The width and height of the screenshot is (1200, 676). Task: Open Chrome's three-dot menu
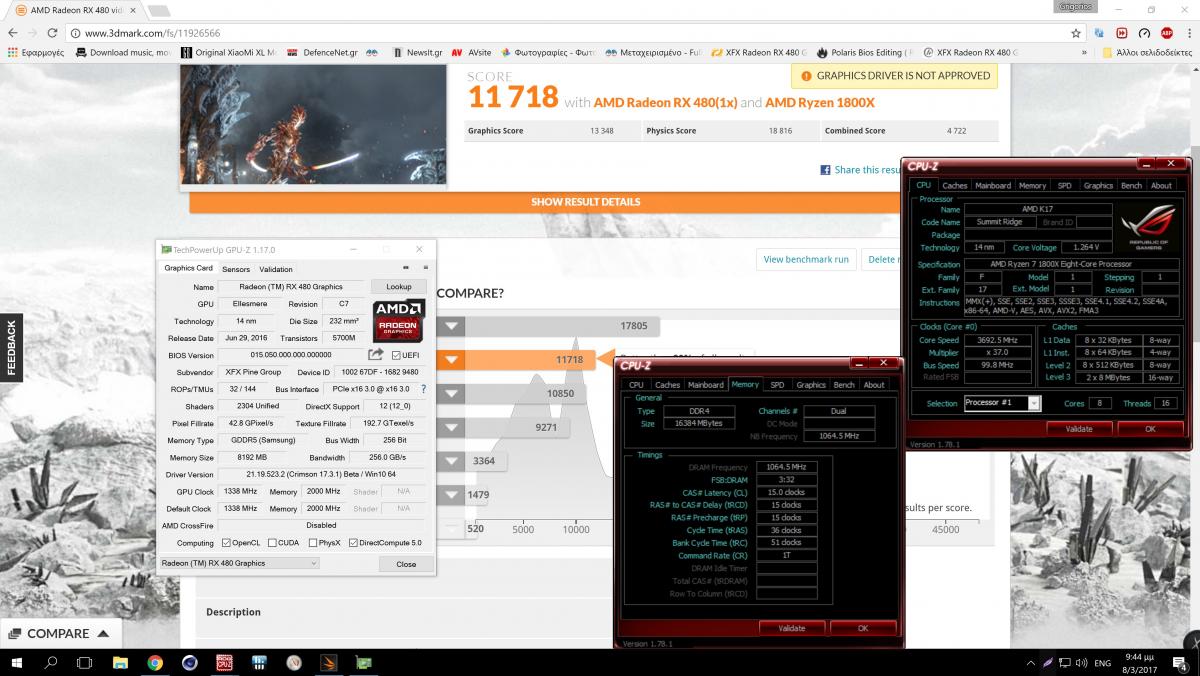(x=1188, y=32)
